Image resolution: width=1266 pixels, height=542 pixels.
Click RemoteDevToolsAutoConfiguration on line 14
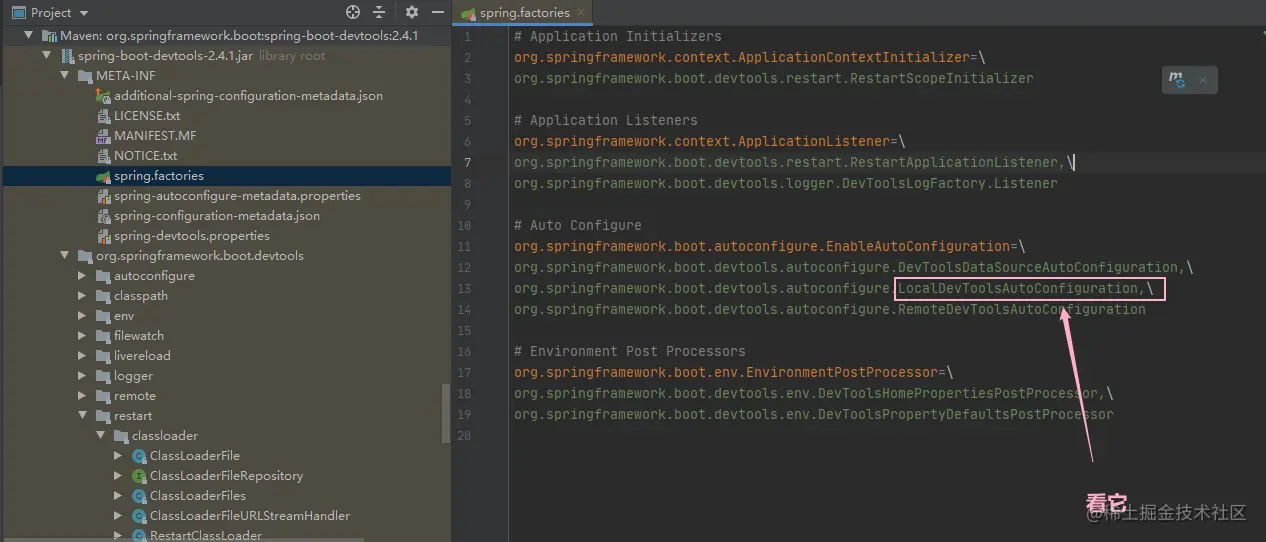coord(1022,309)
